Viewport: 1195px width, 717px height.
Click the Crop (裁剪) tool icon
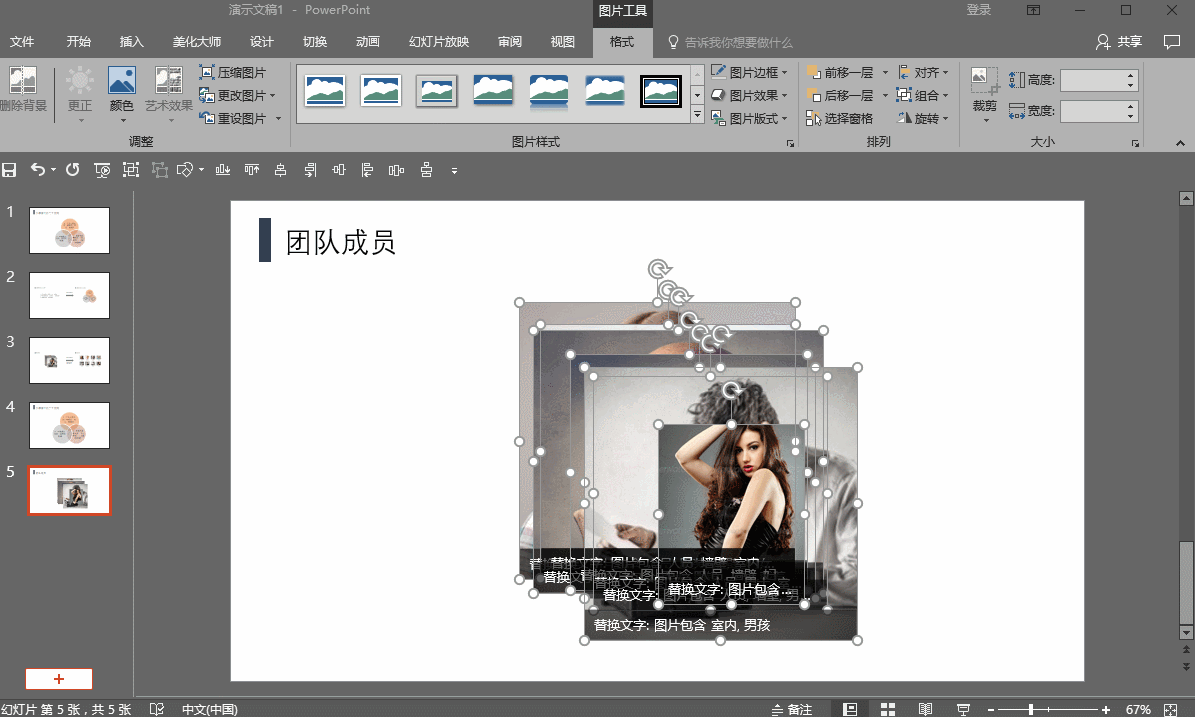click(985, 81)
